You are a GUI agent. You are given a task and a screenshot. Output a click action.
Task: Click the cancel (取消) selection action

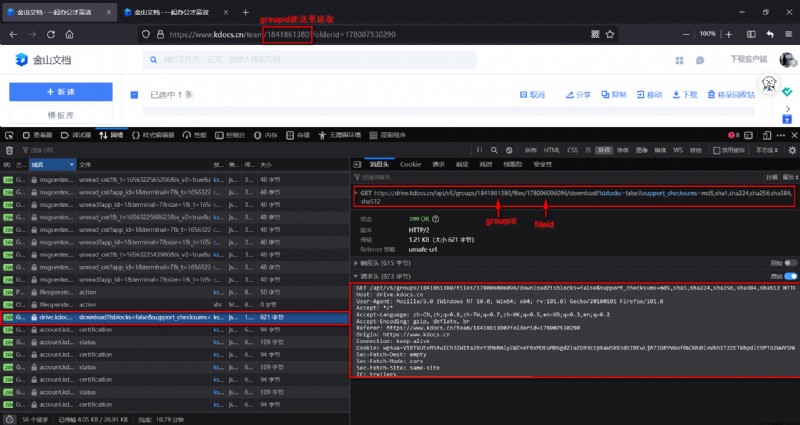coord(532,95)
